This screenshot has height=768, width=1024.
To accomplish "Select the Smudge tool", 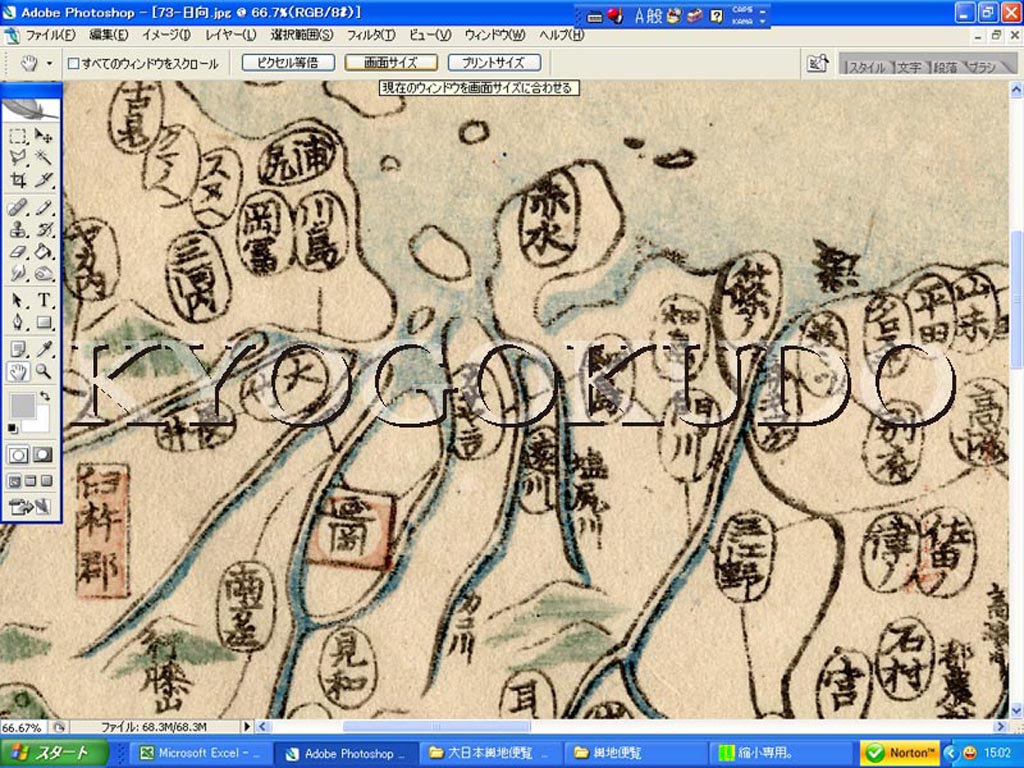I will [x=18, y=273].
